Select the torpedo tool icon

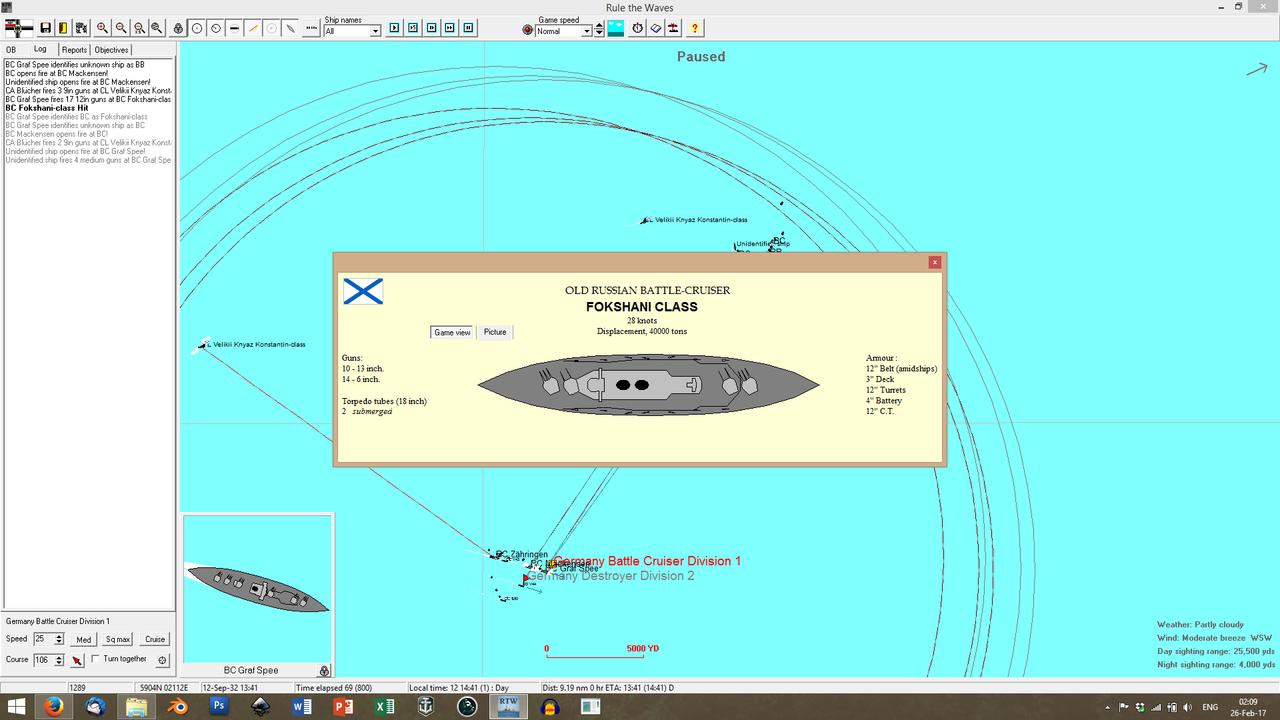[290, 28]
